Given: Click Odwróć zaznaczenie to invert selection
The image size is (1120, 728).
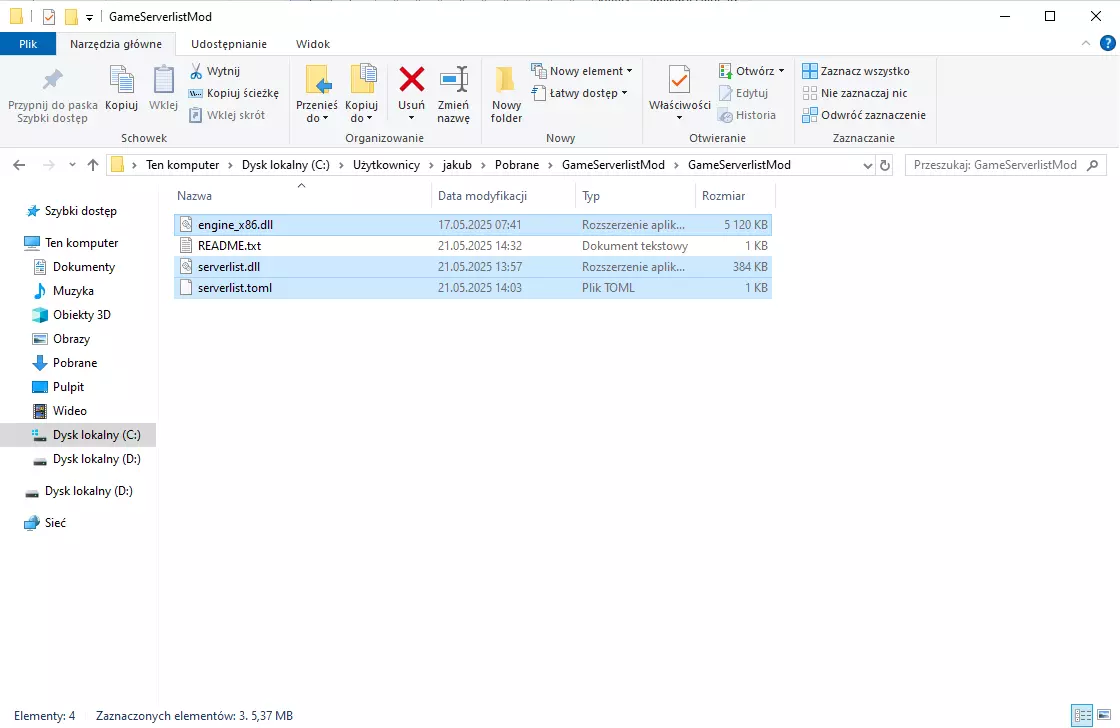Looking at the screenshot, I should [863, 115].
